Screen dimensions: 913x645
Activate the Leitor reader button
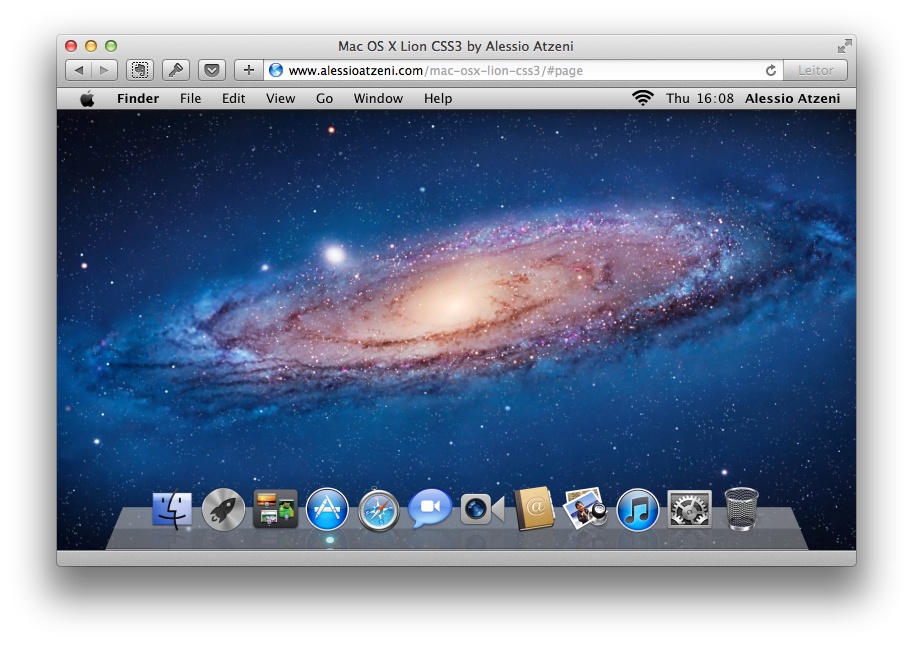pyautogui.click(x=815, y=70)
